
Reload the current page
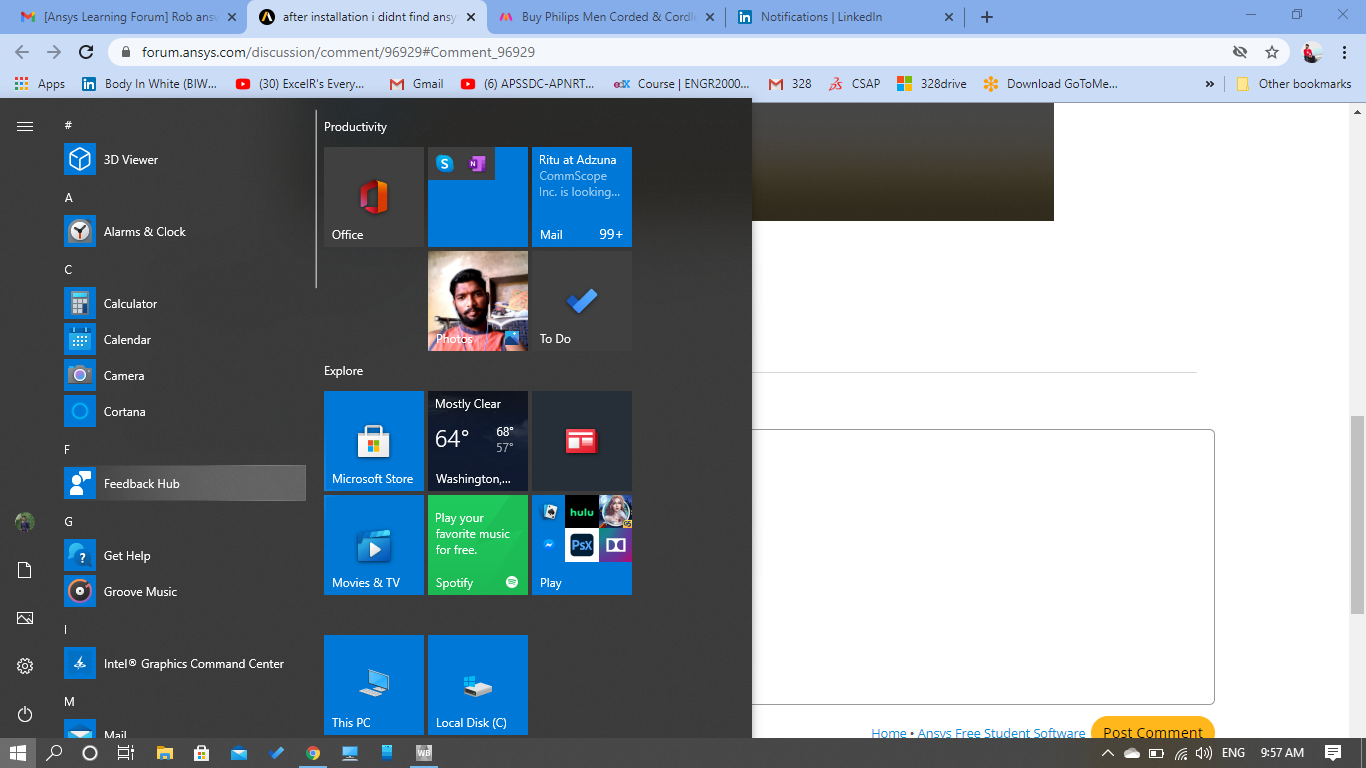point(86,52)
